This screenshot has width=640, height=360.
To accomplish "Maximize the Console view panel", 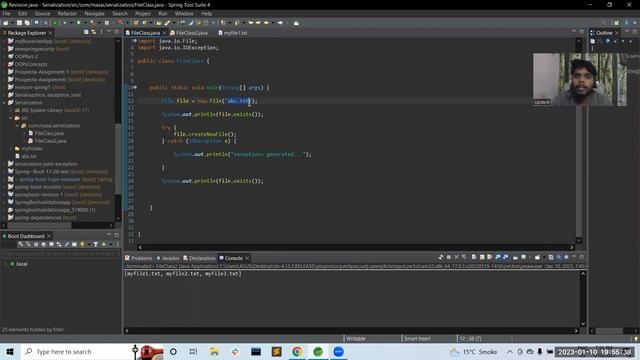I will click(x=582, y=257).
